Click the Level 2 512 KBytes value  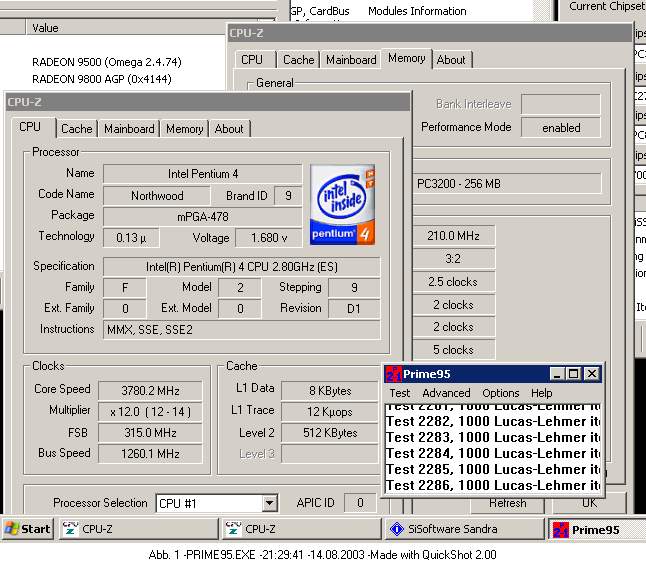[x=330, y=433]
